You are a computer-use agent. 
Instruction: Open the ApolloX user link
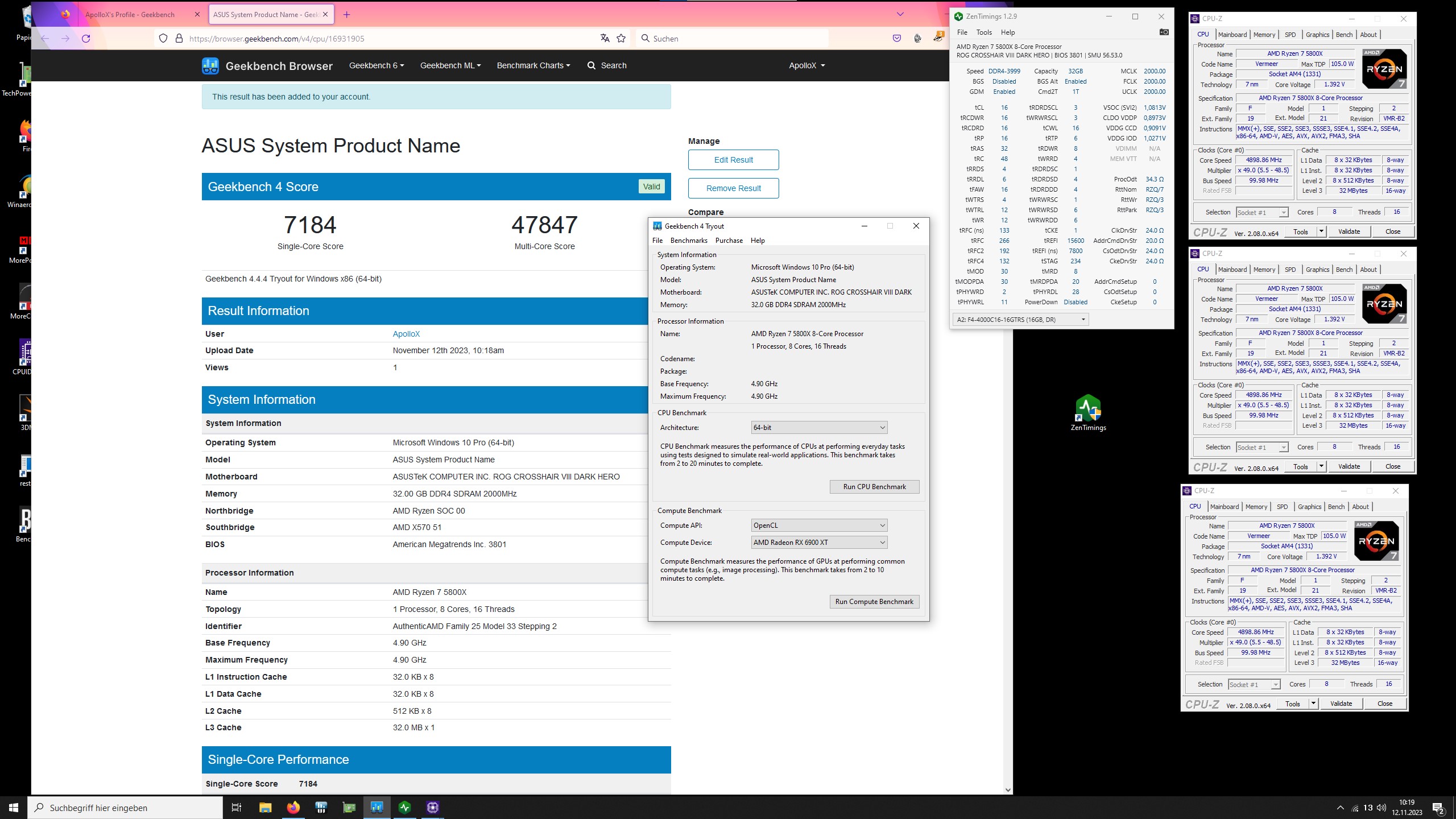coord(406,334)
